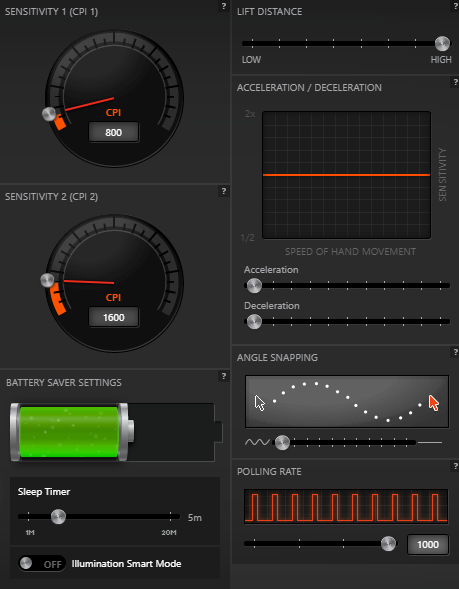Click the Sleep Timer slider handle
This screenshot has height=589, width=459.
point(58,517)
